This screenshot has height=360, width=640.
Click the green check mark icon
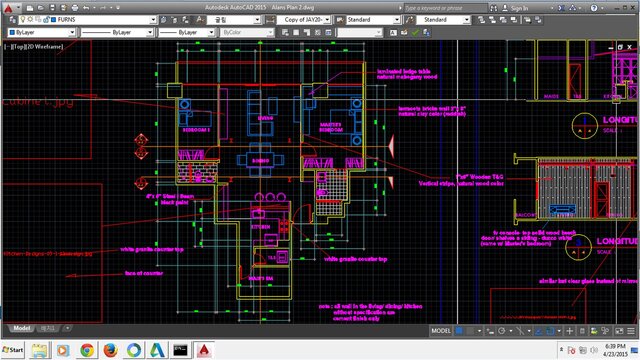[415, 32]
